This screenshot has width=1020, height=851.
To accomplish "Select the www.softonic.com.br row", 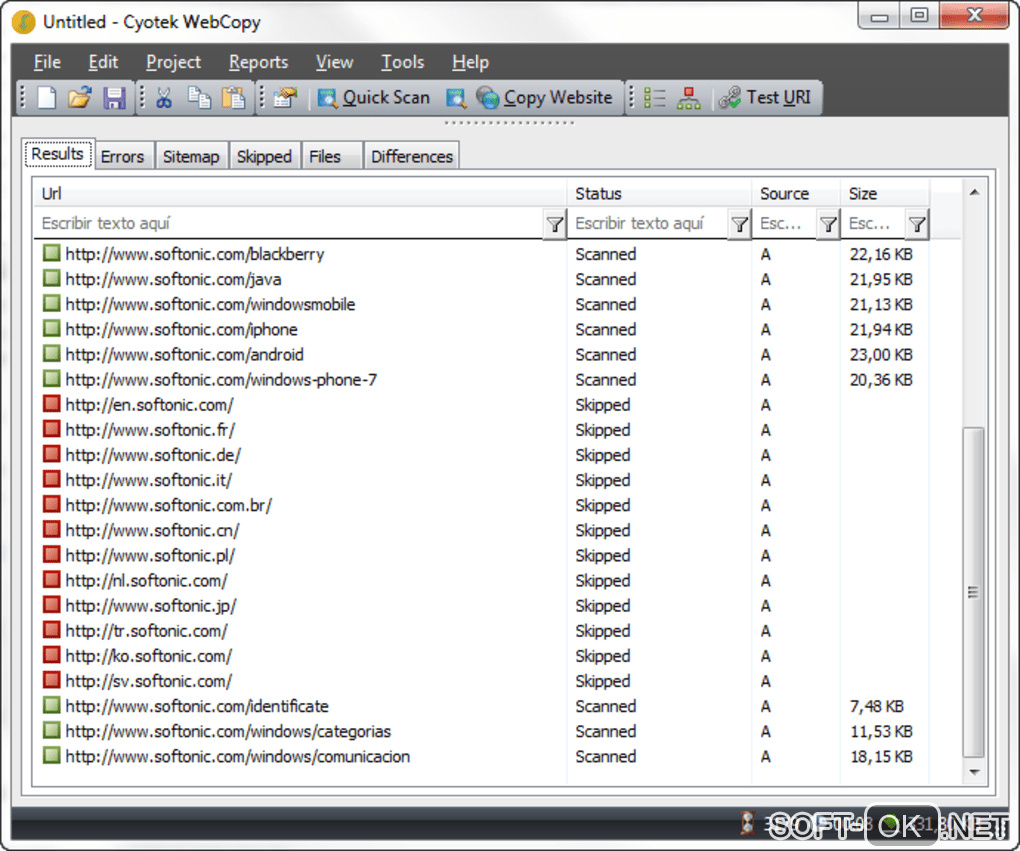I will coord(481,506).
